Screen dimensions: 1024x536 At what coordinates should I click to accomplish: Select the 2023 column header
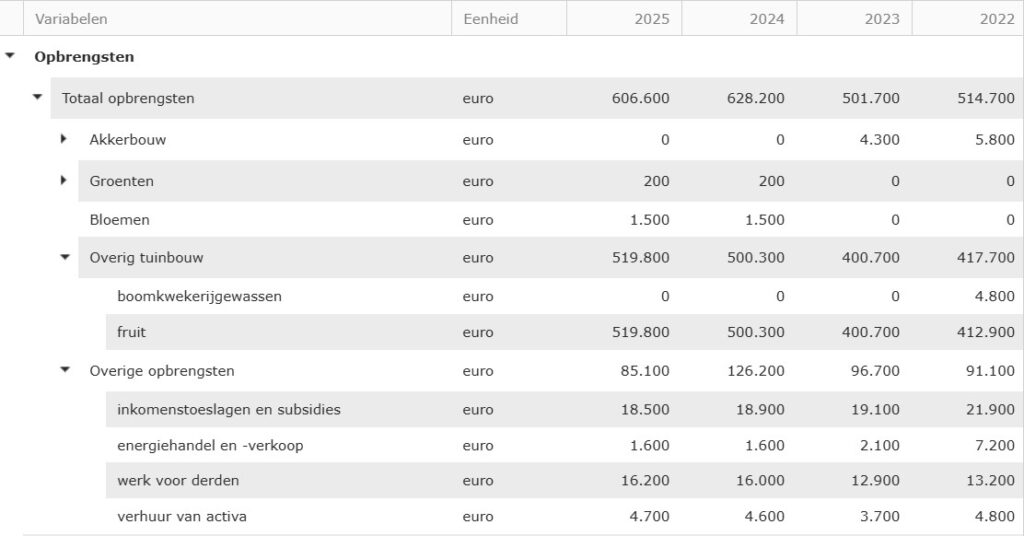coord(882,19)
